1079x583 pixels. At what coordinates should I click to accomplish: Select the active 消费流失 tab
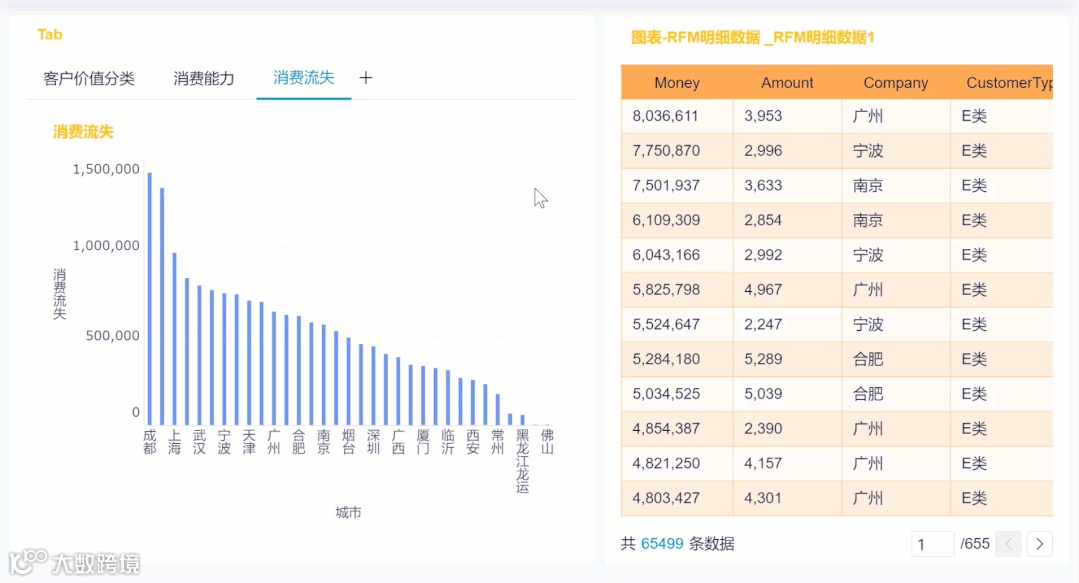tap(303, 77)
